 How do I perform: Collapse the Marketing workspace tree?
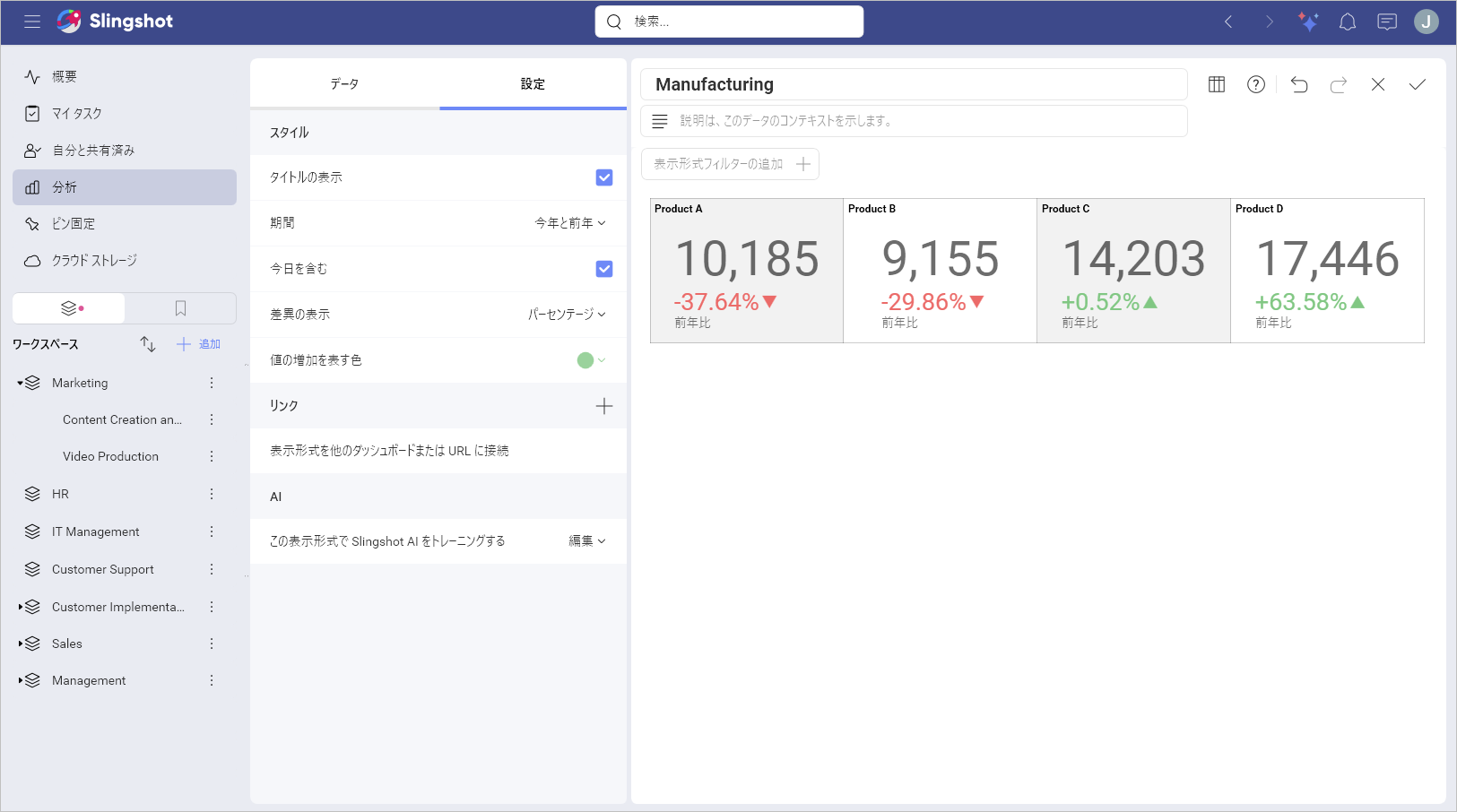20,383
